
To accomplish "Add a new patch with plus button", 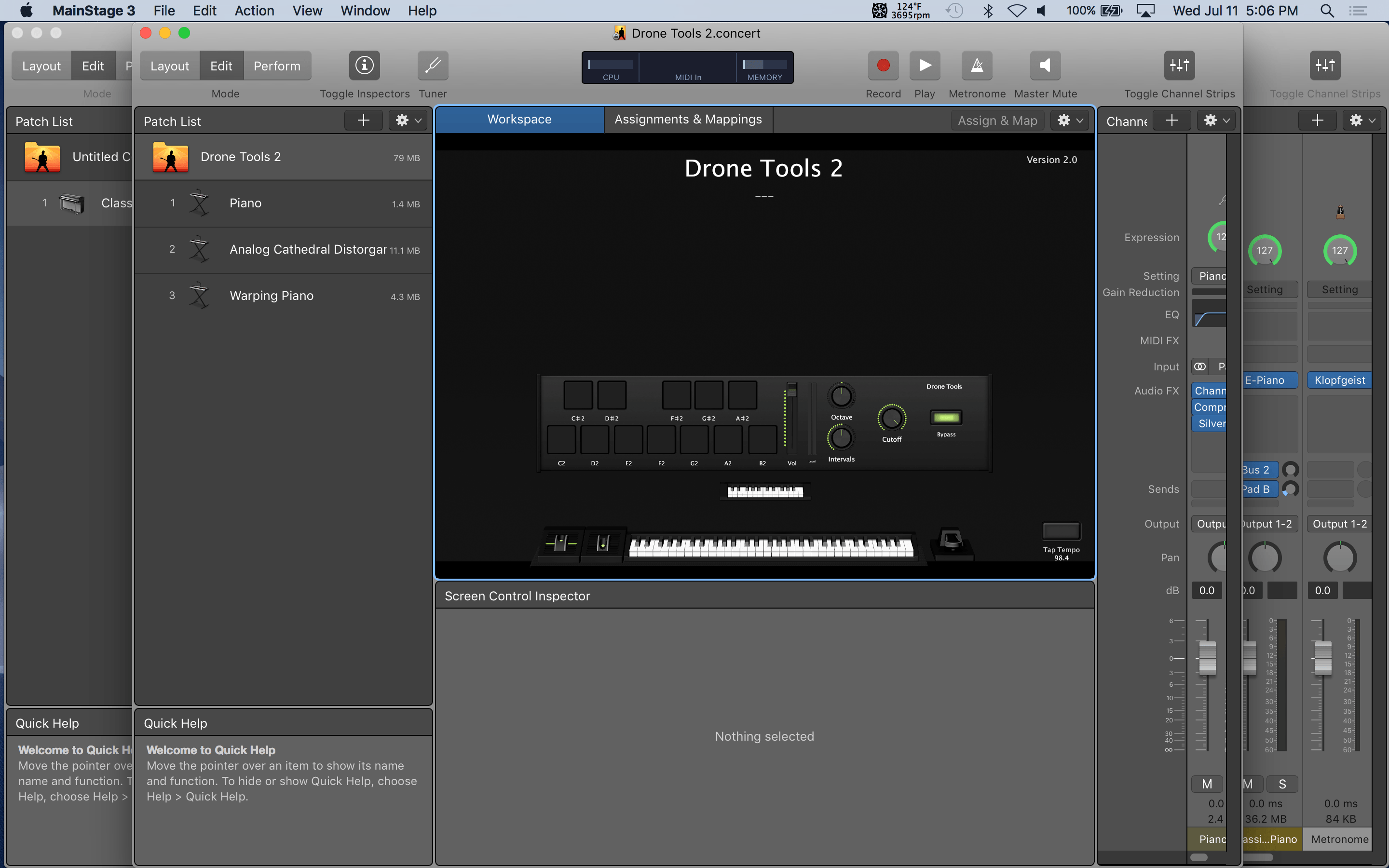I will pyautogui.click(x=363, y=121).
